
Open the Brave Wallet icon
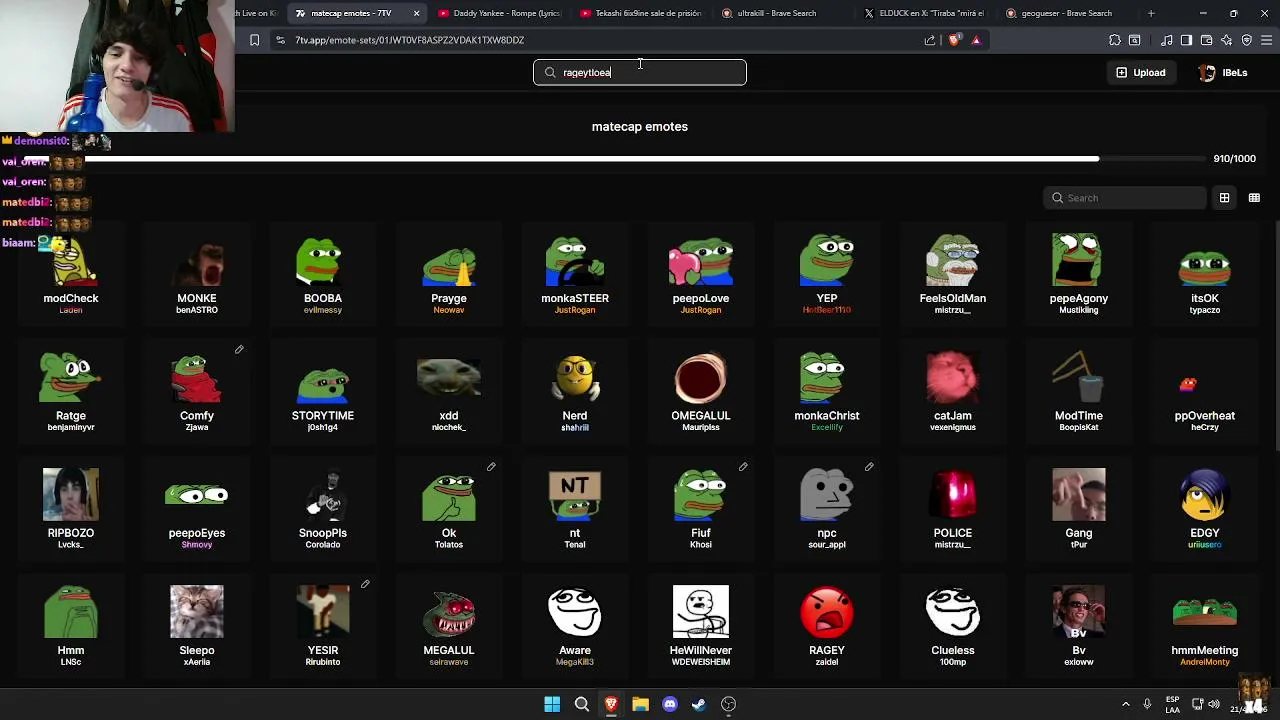click(1206, 40)
